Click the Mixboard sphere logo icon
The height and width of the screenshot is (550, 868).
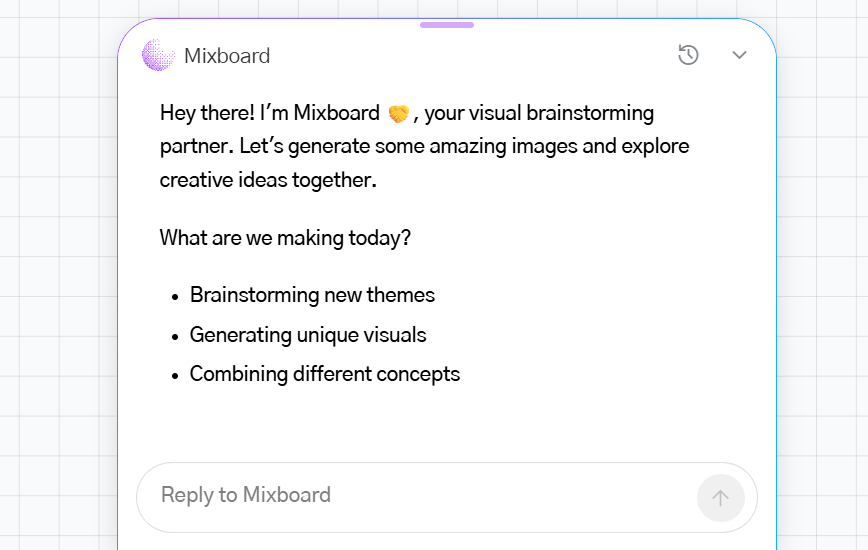click(x=158, y=55)
